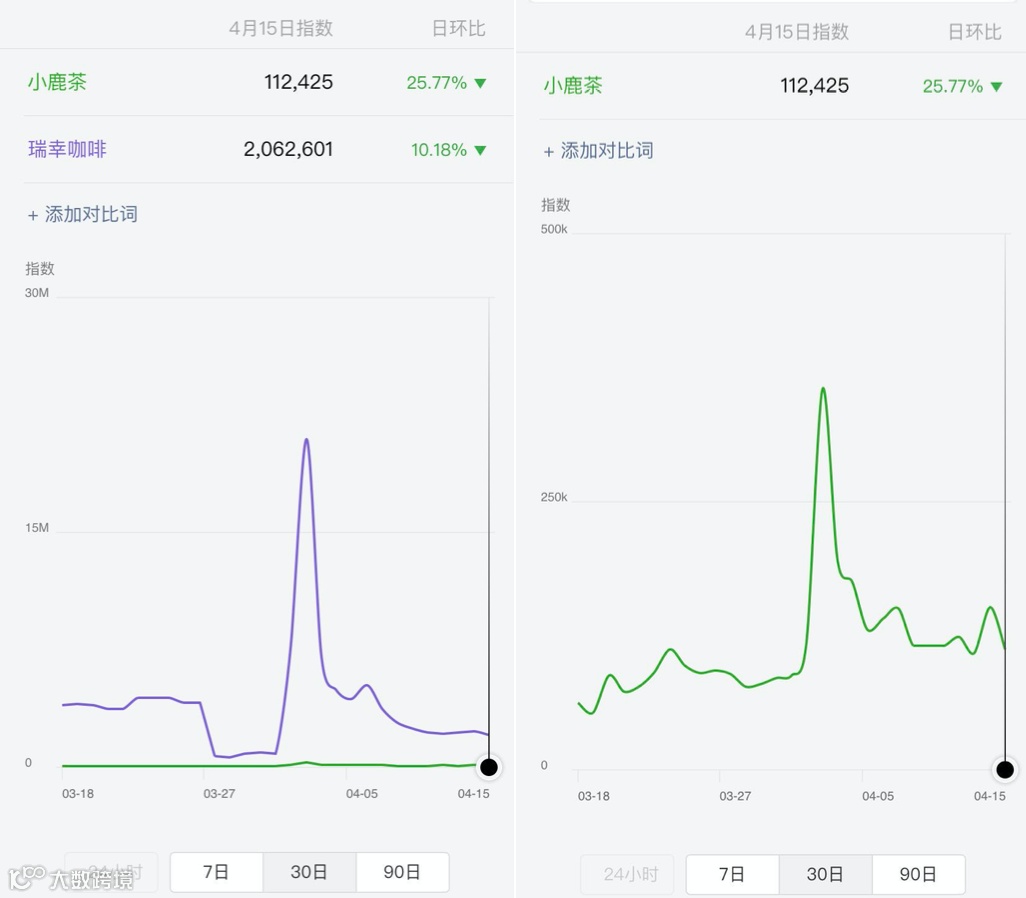This screenshot has width=1026, height=898.
Task: Click right panel index value 112,425
Action: (x=815, y=85)
